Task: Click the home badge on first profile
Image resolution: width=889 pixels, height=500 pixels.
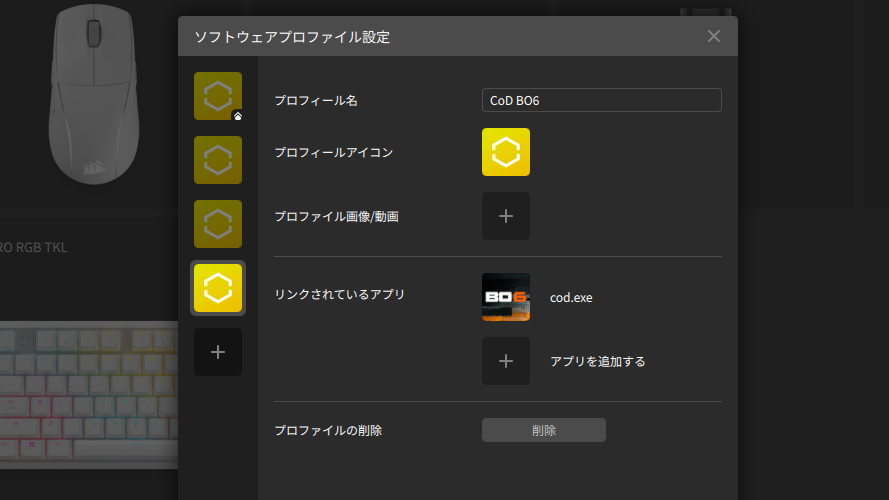Action: 238,116
